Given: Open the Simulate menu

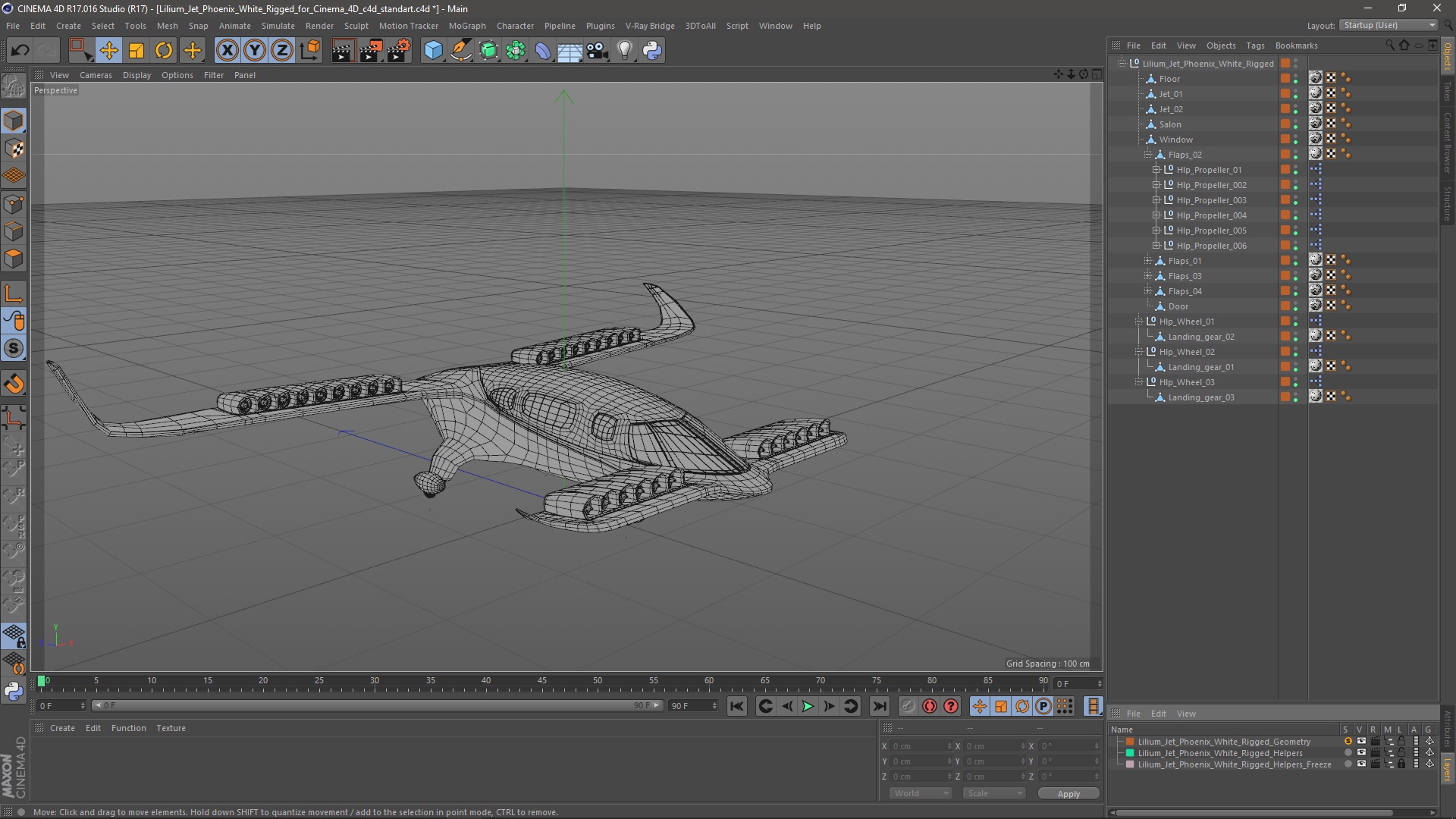Looking at the screenshot, I should (x=278, y=26).
